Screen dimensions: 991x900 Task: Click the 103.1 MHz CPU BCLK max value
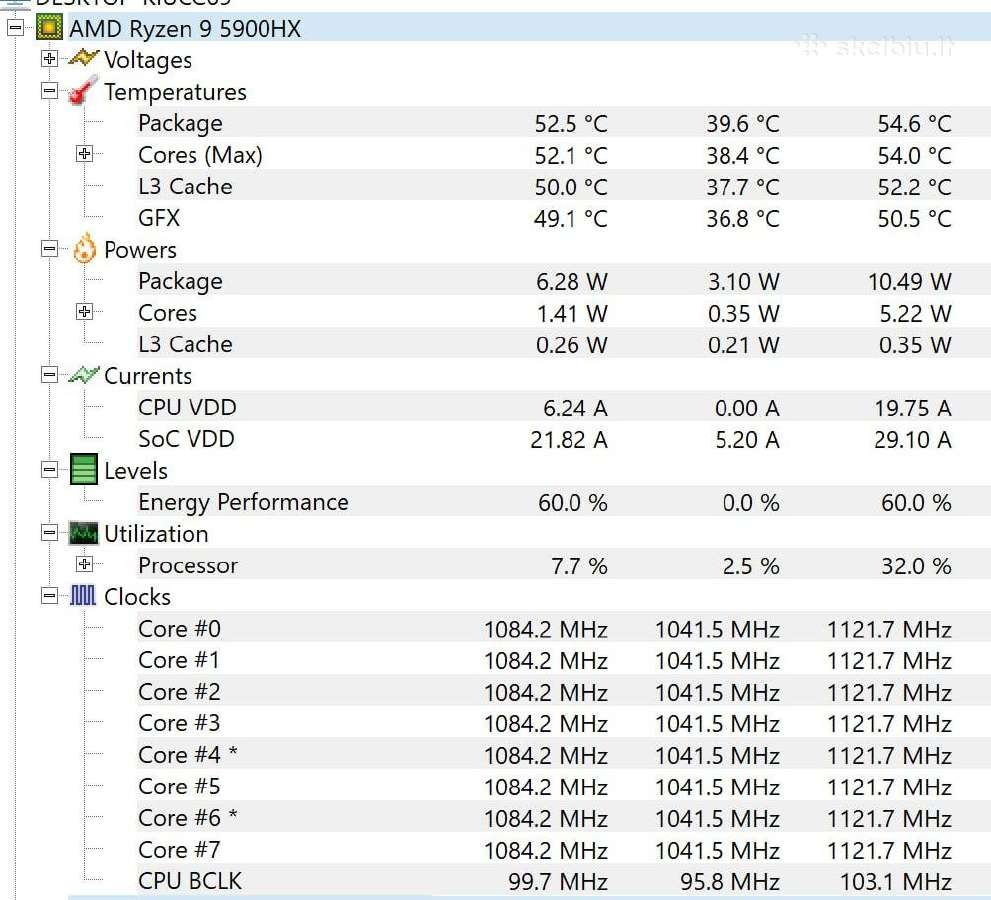[896, 882]
